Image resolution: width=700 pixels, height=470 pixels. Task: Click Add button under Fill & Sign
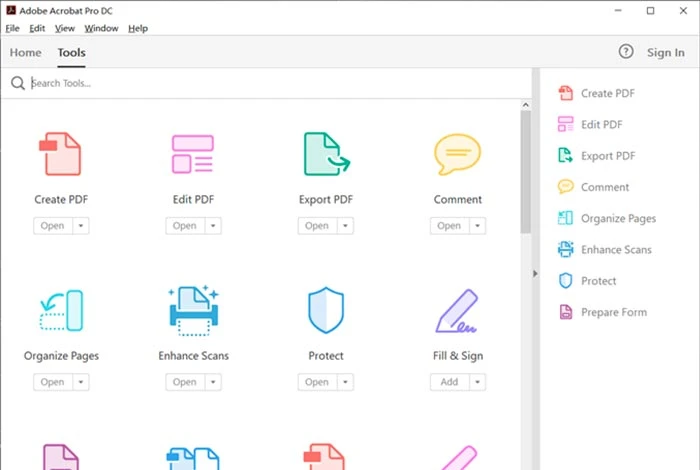tap(449, 382)
